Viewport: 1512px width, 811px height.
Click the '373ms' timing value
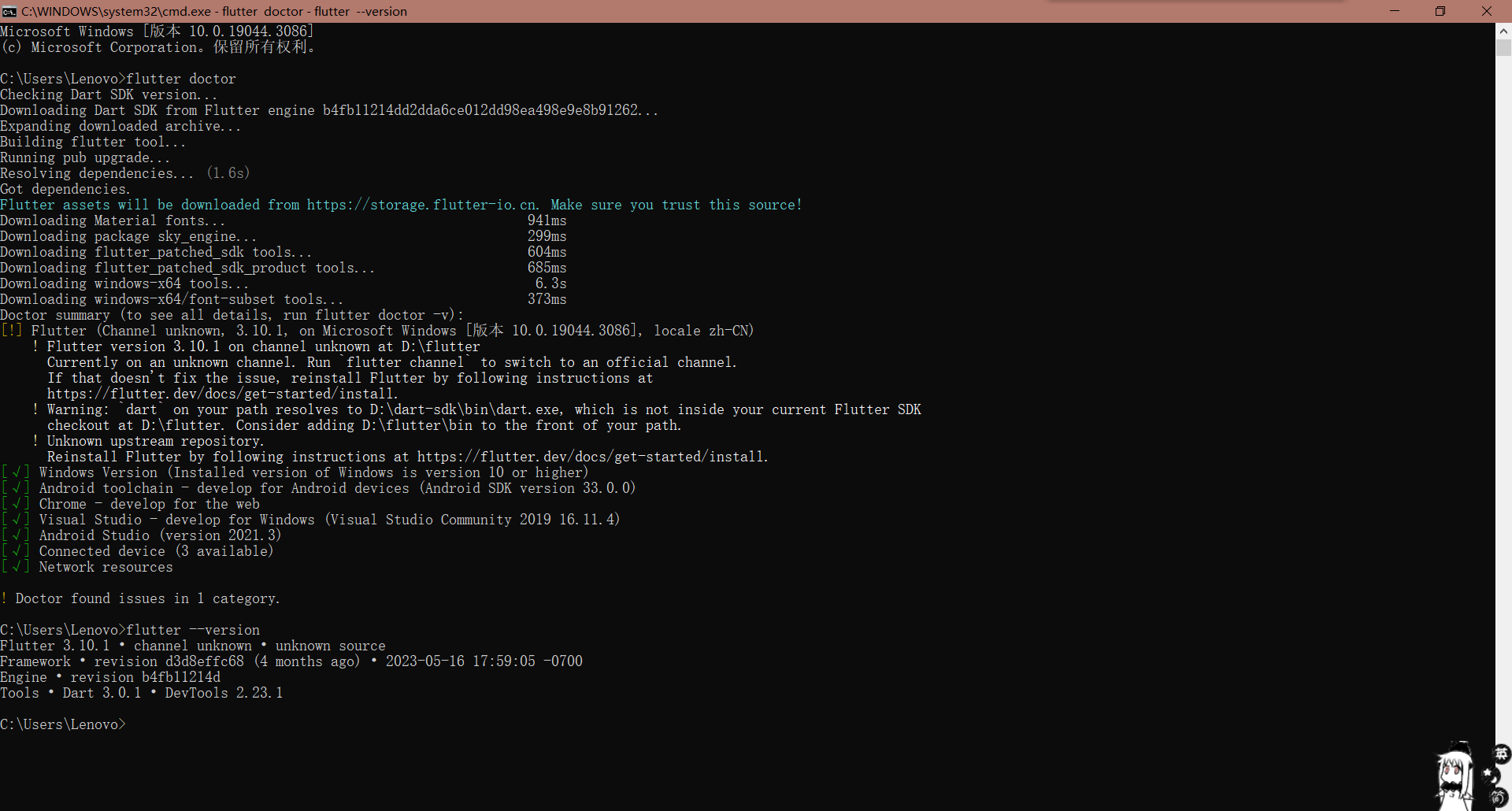[547, 299]
